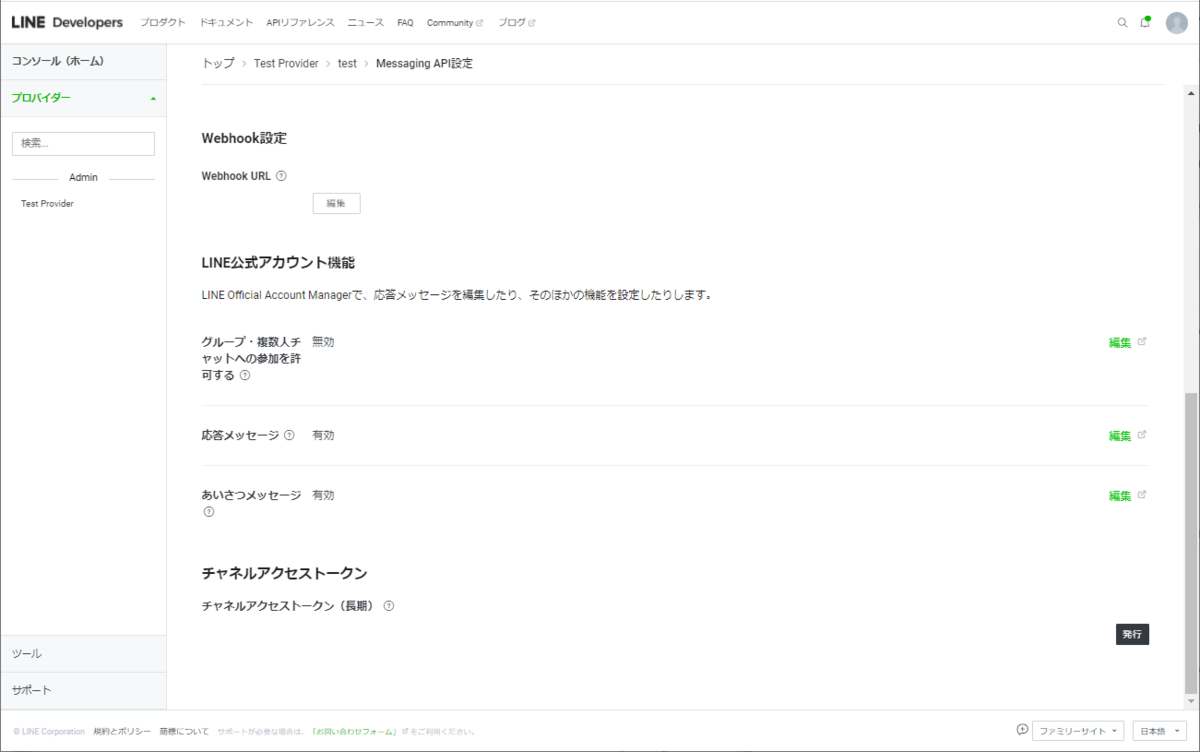Click external link icon in 応答メッセージ row
The image size is (1200, 752).
[x=1142, y=434]
